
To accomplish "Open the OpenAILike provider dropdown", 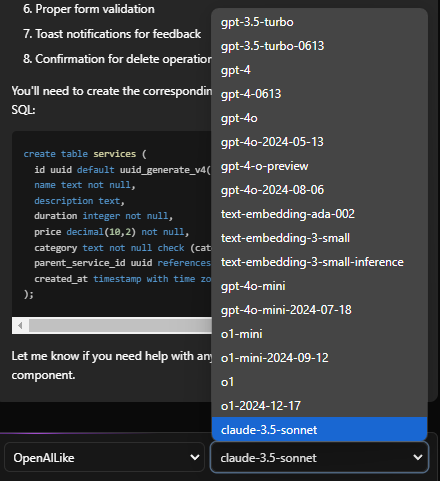I will point(104,458).
